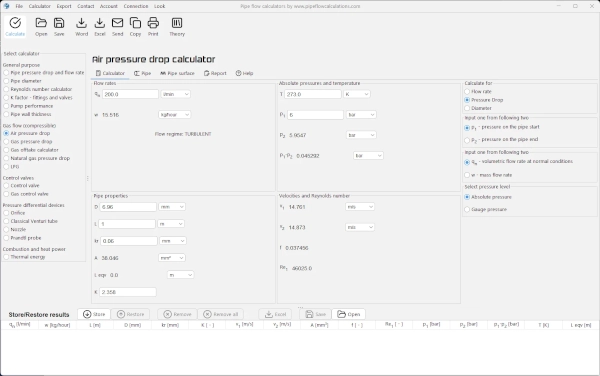The width and height of the screenshot is (600, 376).
Task: Open the p2 pressure unit dropdown
Action: (x=361, y=135)
